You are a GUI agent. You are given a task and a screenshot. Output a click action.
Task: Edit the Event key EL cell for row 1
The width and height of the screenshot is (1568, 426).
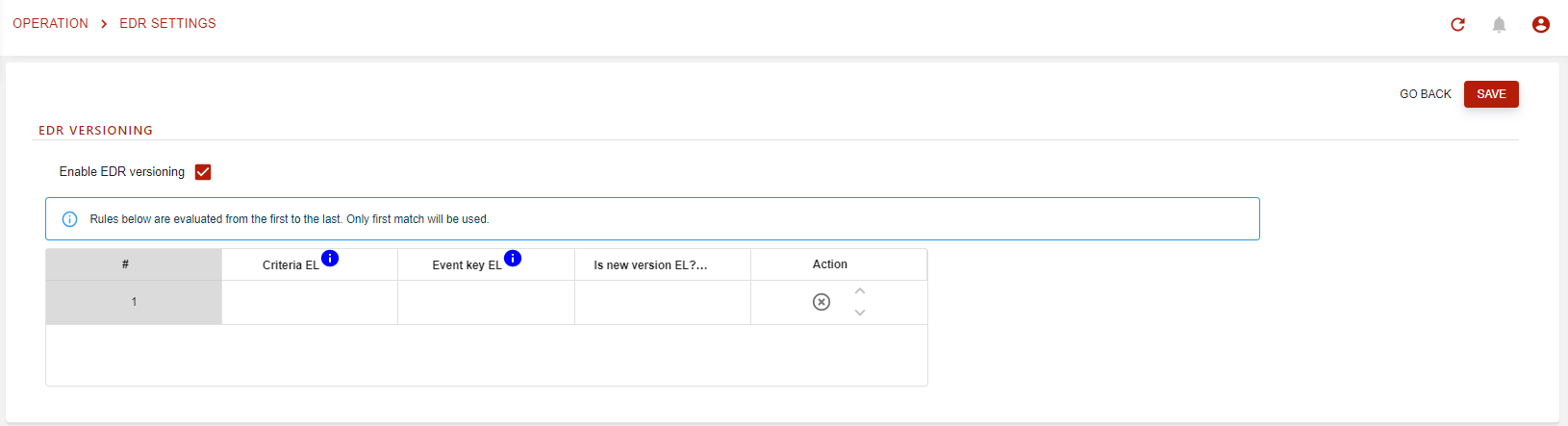point(486,302)
